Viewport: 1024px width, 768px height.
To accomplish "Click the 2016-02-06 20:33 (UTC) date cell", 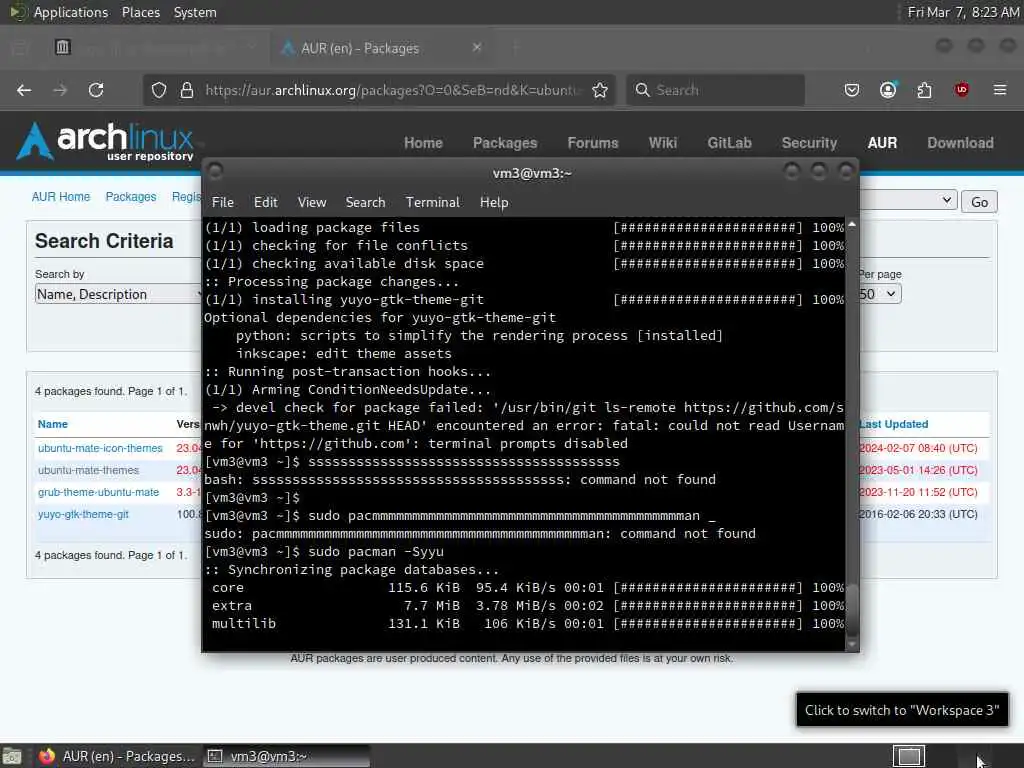I will [x=918, y=515].
